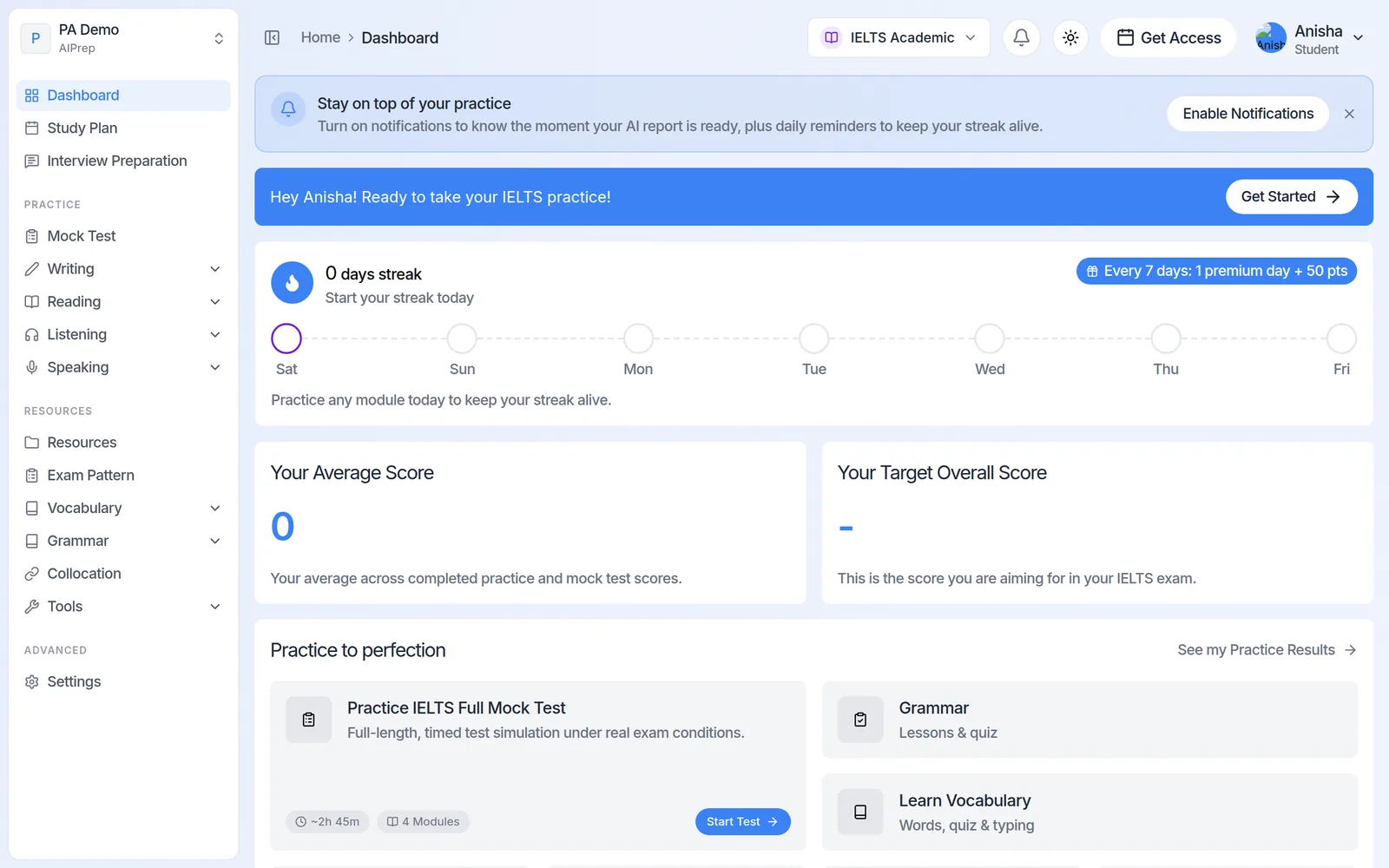Open the Resources folder item

pyautogui.click(x=123, y=443)
